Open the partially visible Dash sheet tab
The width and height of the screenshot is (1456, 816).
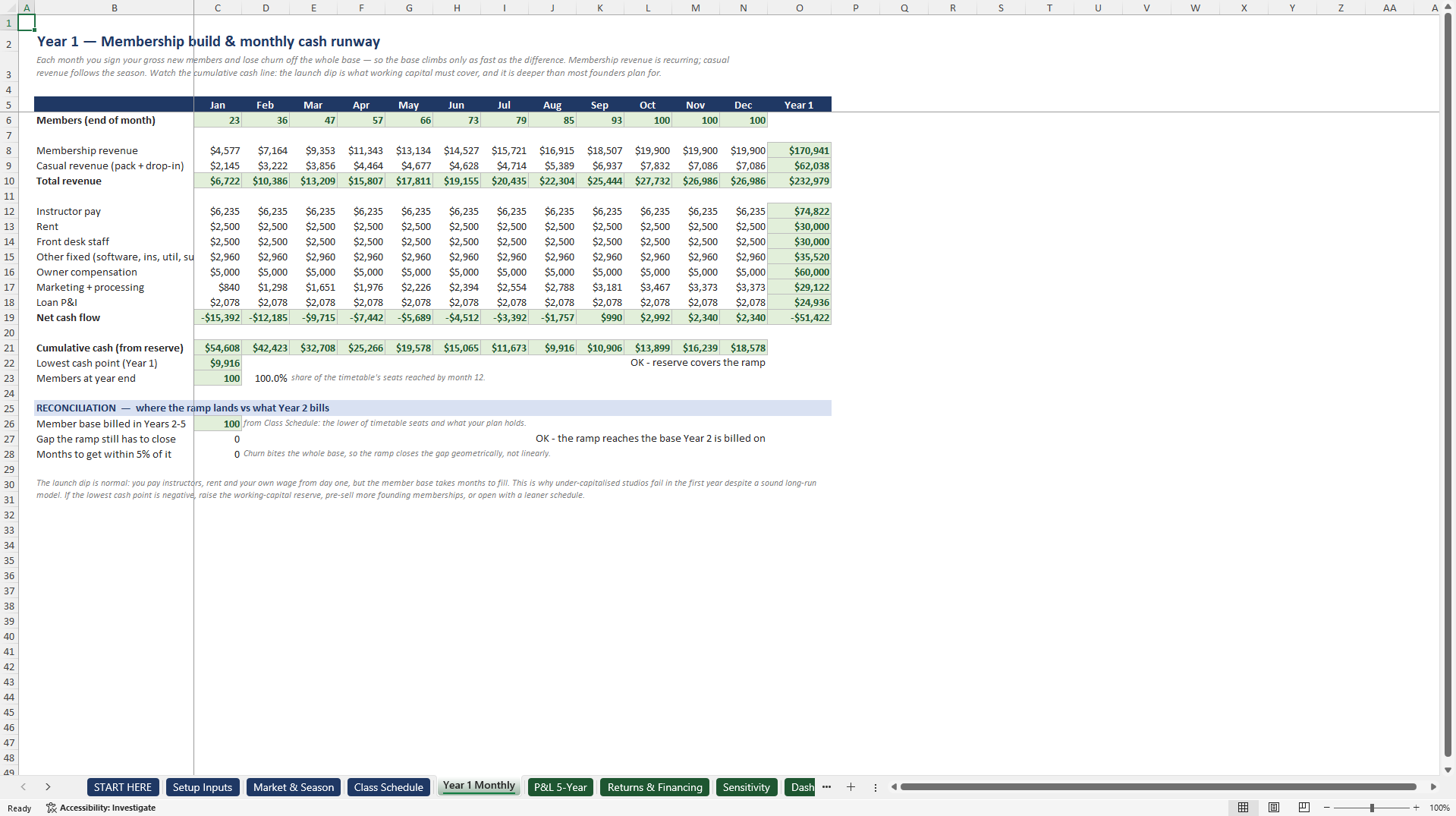[x=800, y=787]
